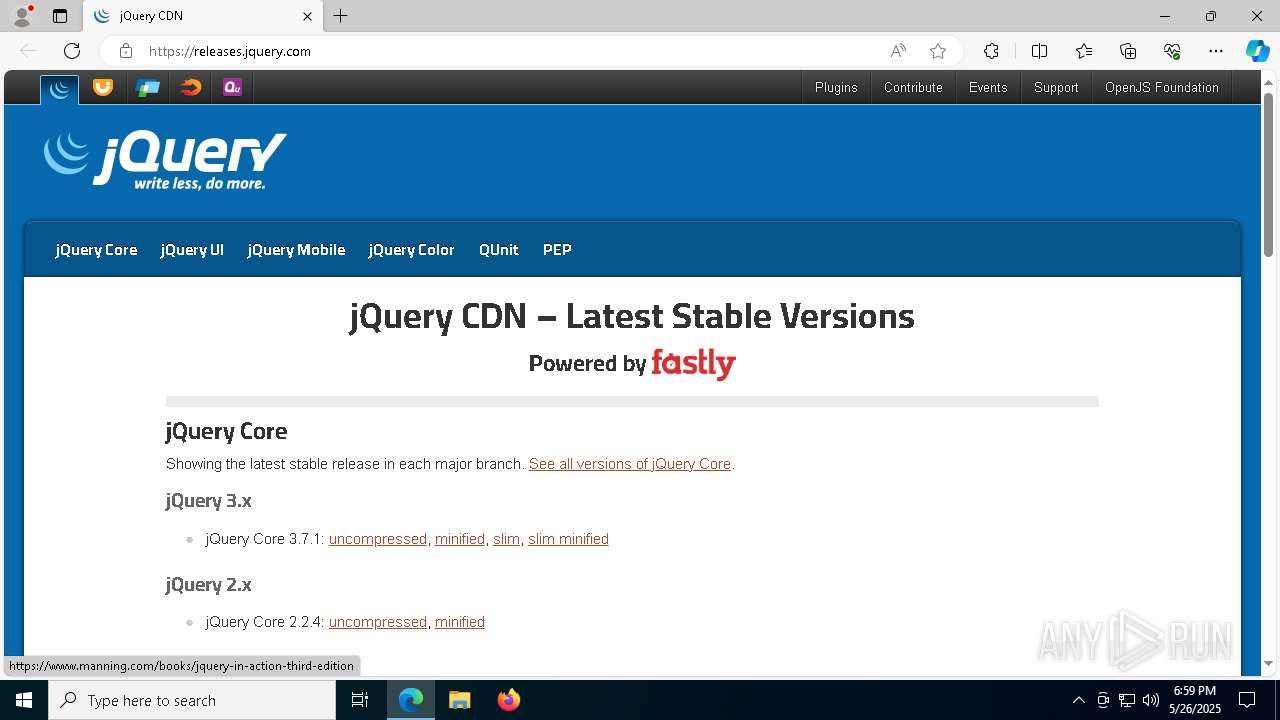Select the PEP nav item
Viewport: 1280px width, 720px height.
tap(557, 250)
